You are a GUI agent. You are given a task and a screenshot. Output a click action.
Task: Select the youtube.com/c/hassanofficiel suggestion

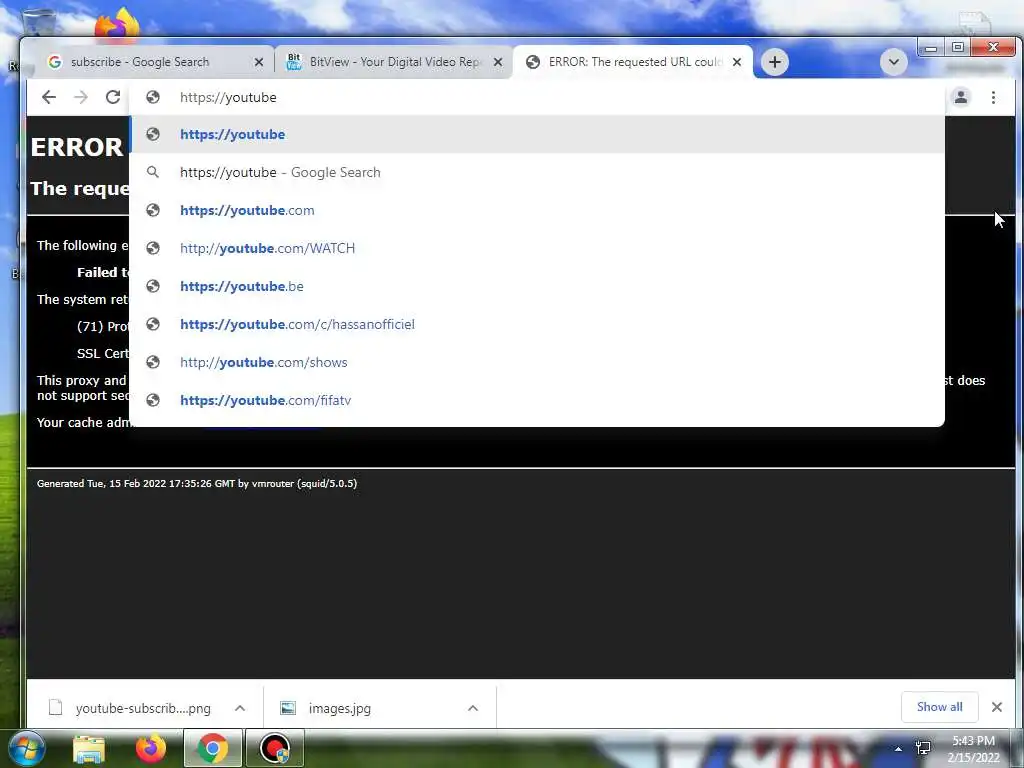[537, 325]
